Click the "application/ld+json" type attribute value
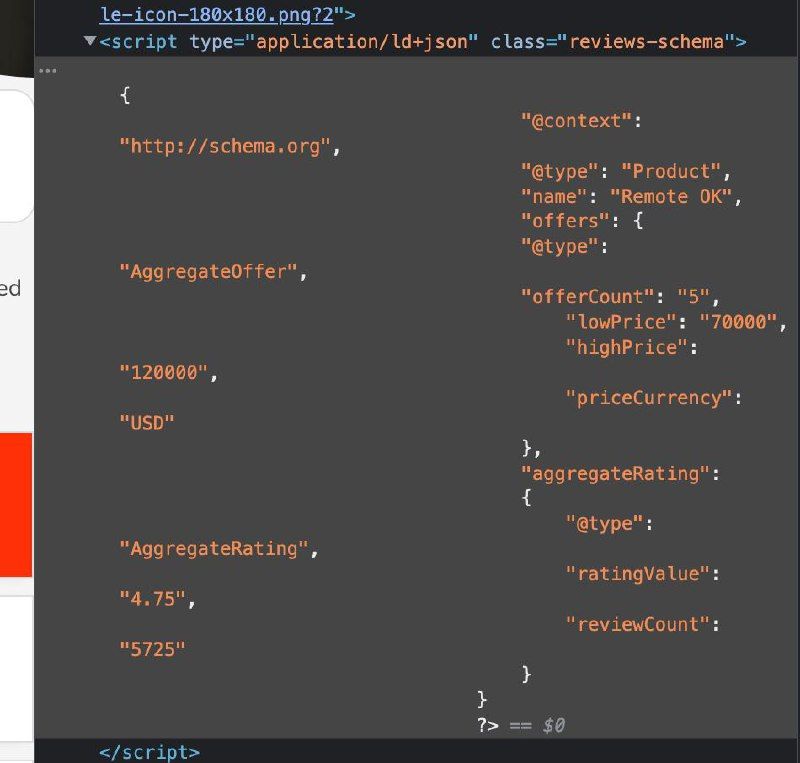 click(362, 41)
